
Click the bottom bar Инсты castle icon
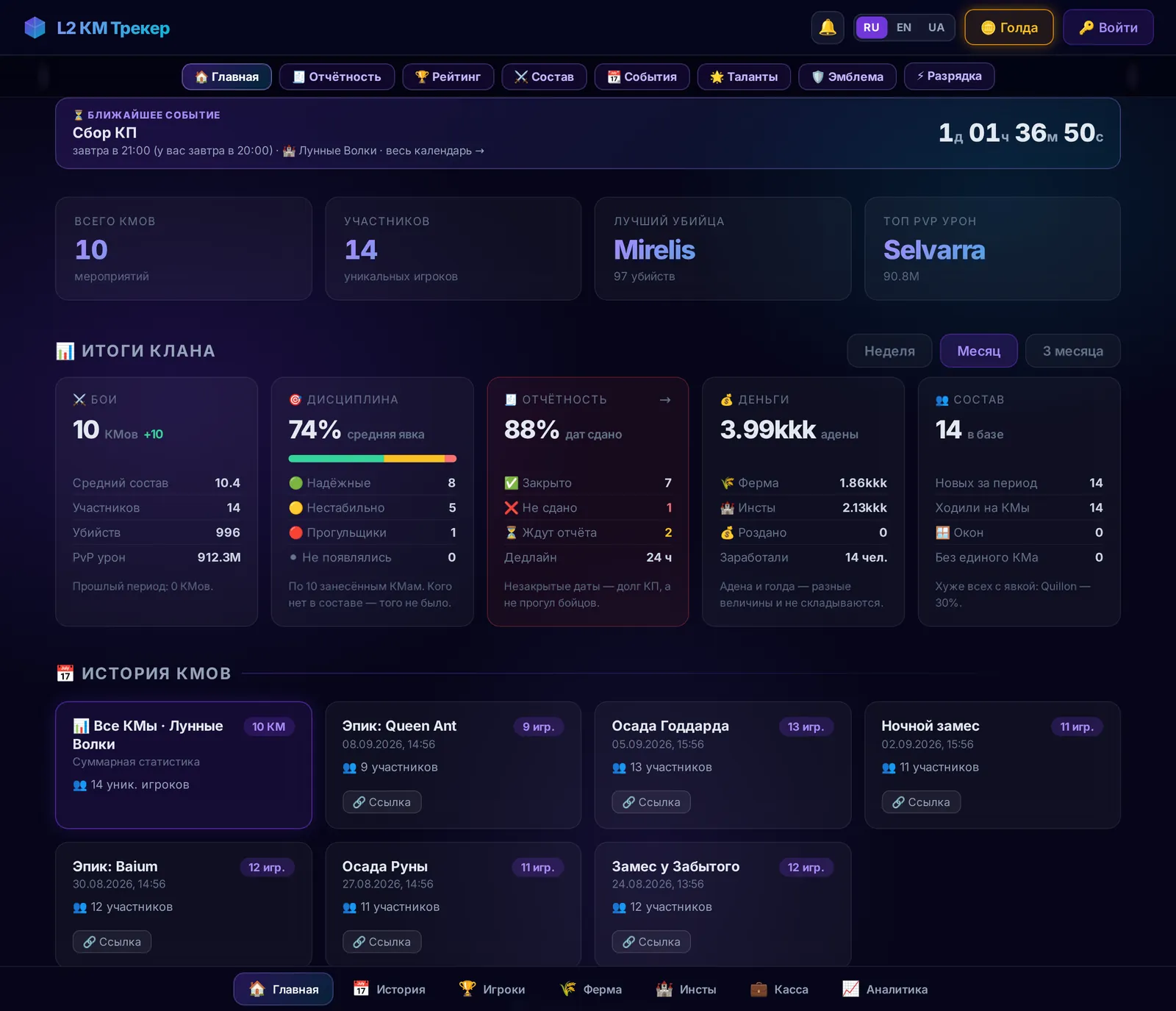coord(664,989)
